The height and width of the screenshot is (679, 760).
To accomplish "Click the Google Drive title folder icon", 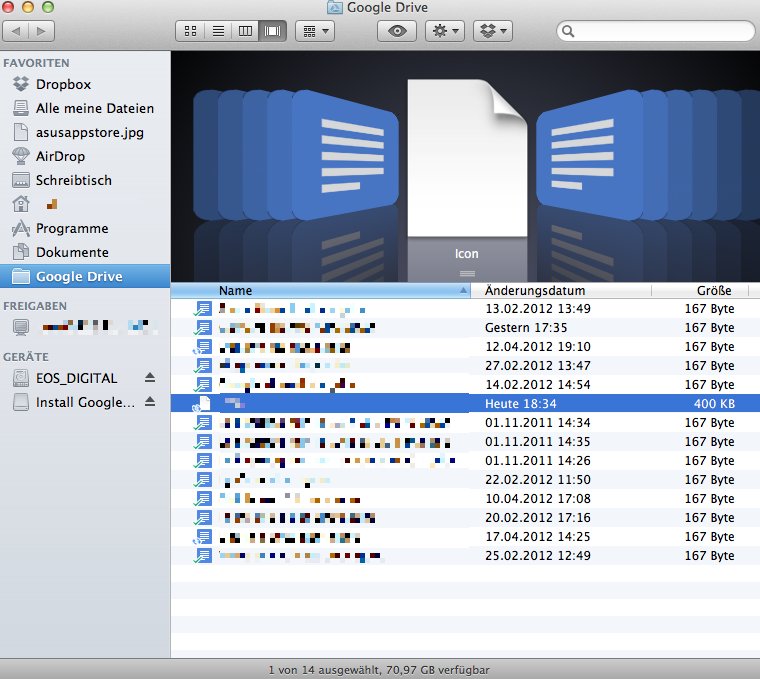I will 334,7.
